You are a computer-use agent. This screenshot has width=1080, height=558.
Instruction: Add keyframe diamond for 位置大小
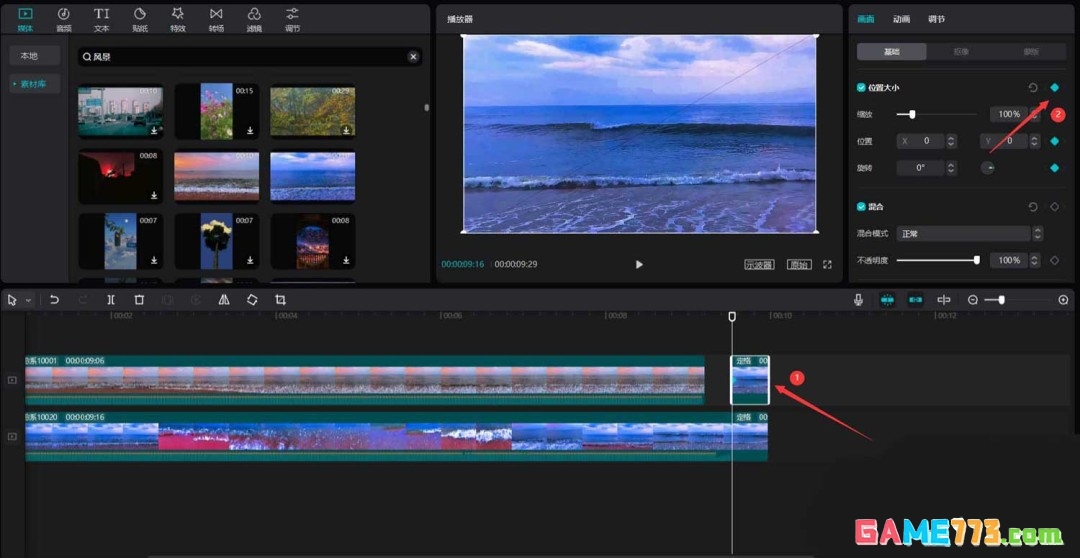tap(1054, 88)
